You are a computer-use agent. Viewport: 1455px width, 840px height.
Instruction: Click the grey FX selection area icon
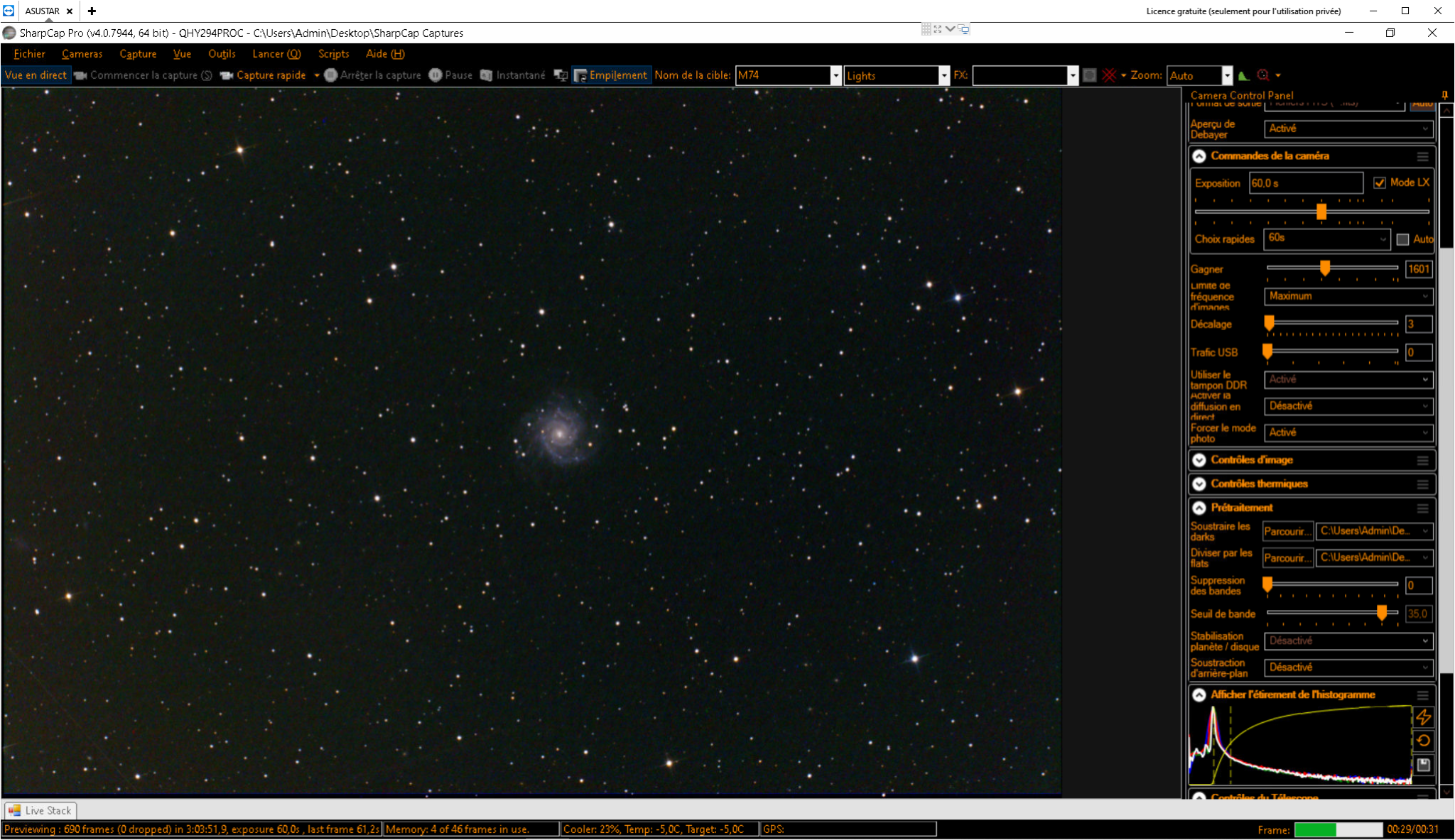click(x=1089, y=75)
